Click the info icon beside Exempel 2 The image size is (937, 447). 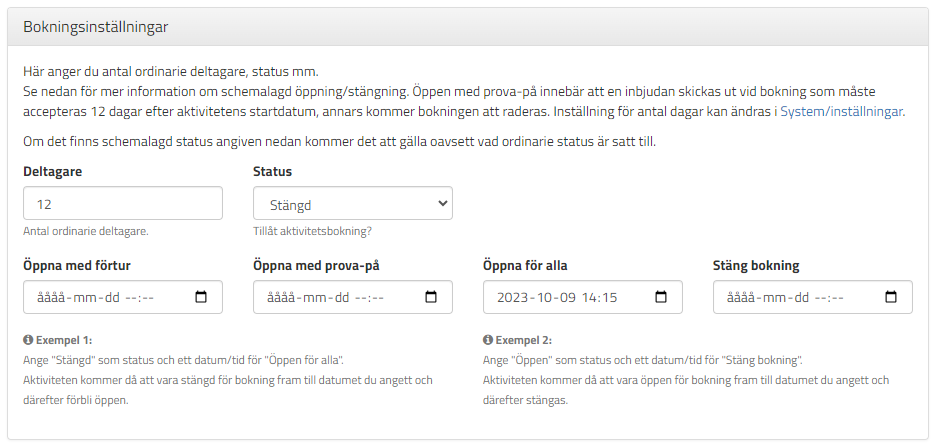pos(487,340)
